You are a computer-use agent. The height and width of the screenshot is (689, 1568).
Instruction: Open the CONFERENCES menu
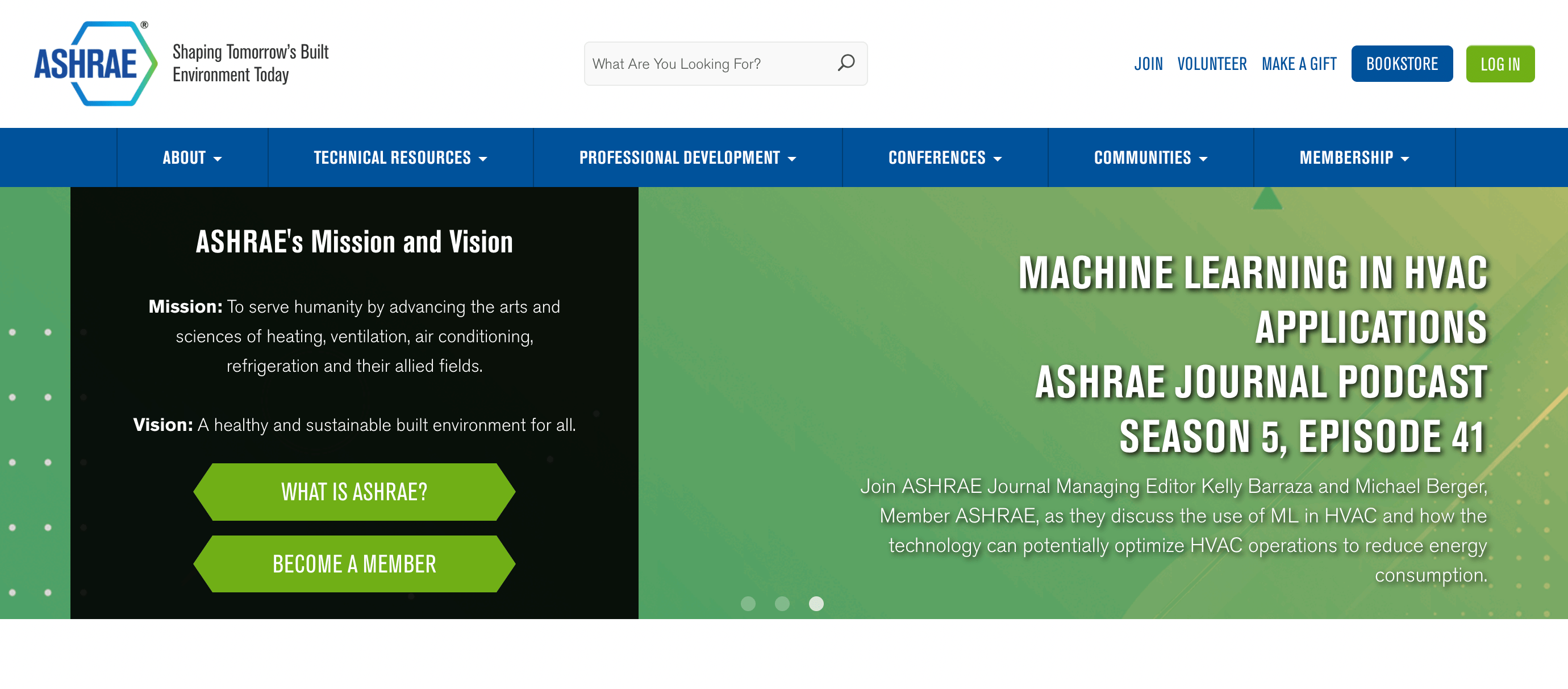pos(945,158)
